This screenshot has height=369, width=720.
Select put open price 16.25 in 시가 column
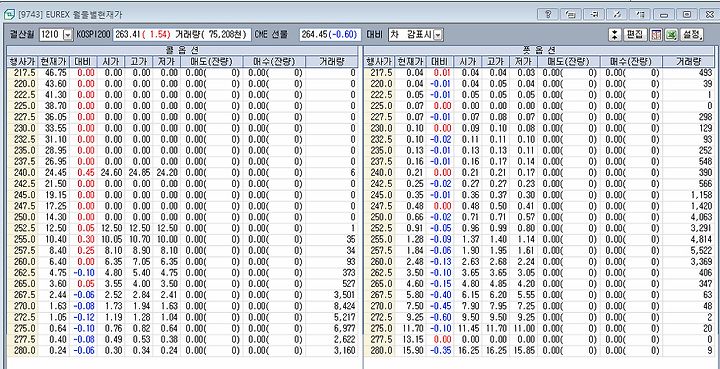tap(468, 350)
